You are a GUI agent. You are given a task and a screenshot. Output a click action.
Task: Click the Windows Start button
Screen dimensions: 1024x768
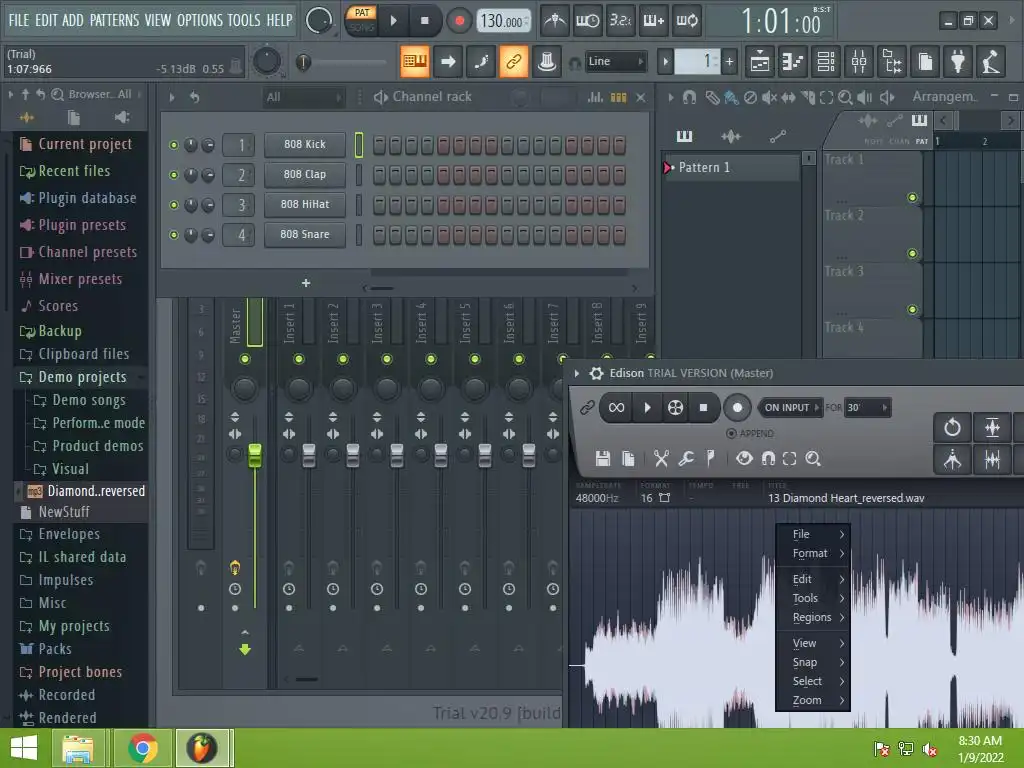click(x=24, y=748)
